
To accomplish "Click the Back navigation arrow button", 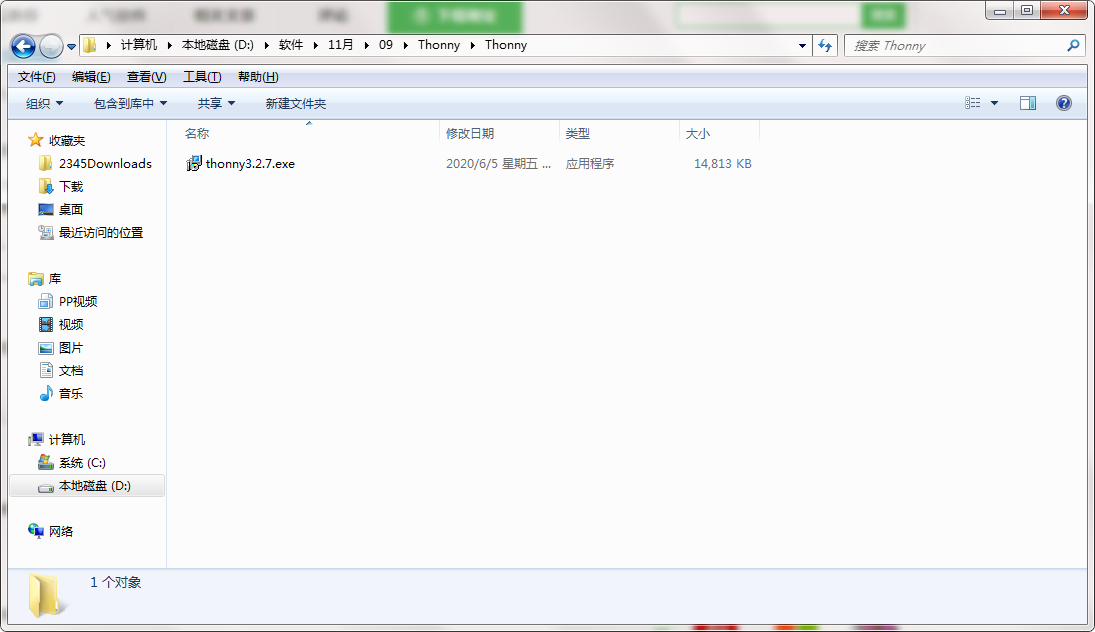I will (23, 46).
